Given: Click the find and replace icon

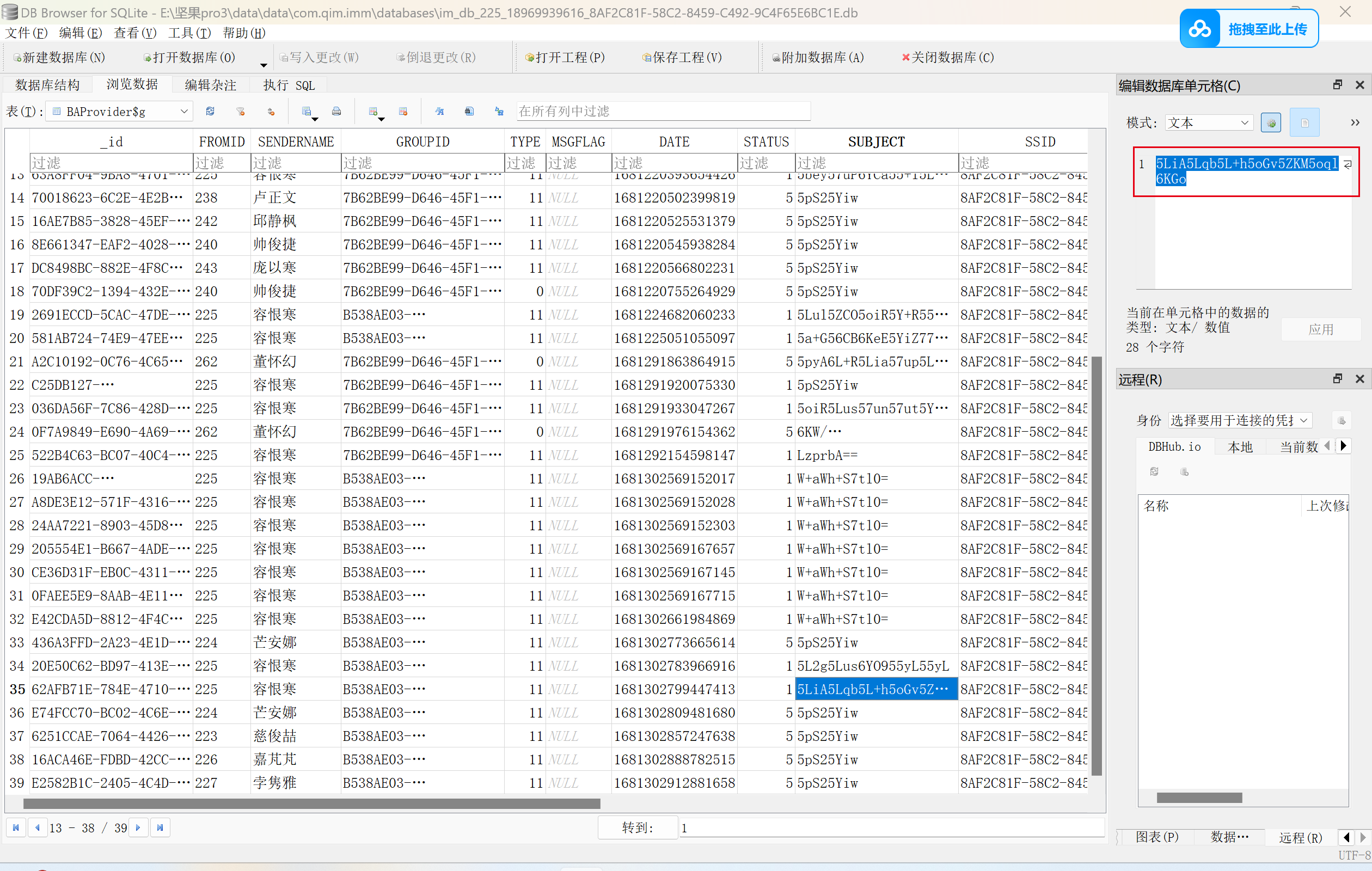Looking at the screenshot, I should (499, 111).
